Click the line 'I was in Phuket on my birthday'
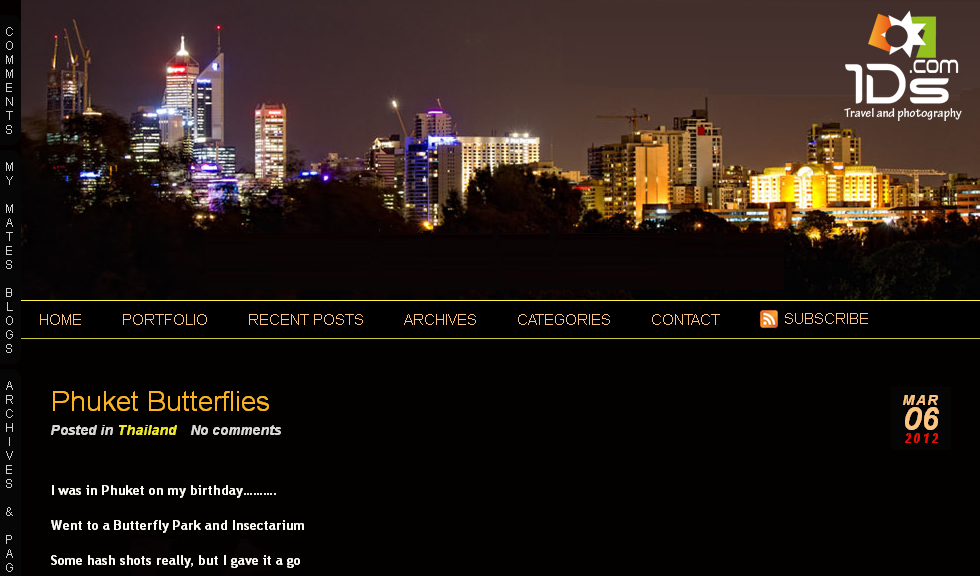The width and height of the screenshot is (980, 576). point(163,490)
